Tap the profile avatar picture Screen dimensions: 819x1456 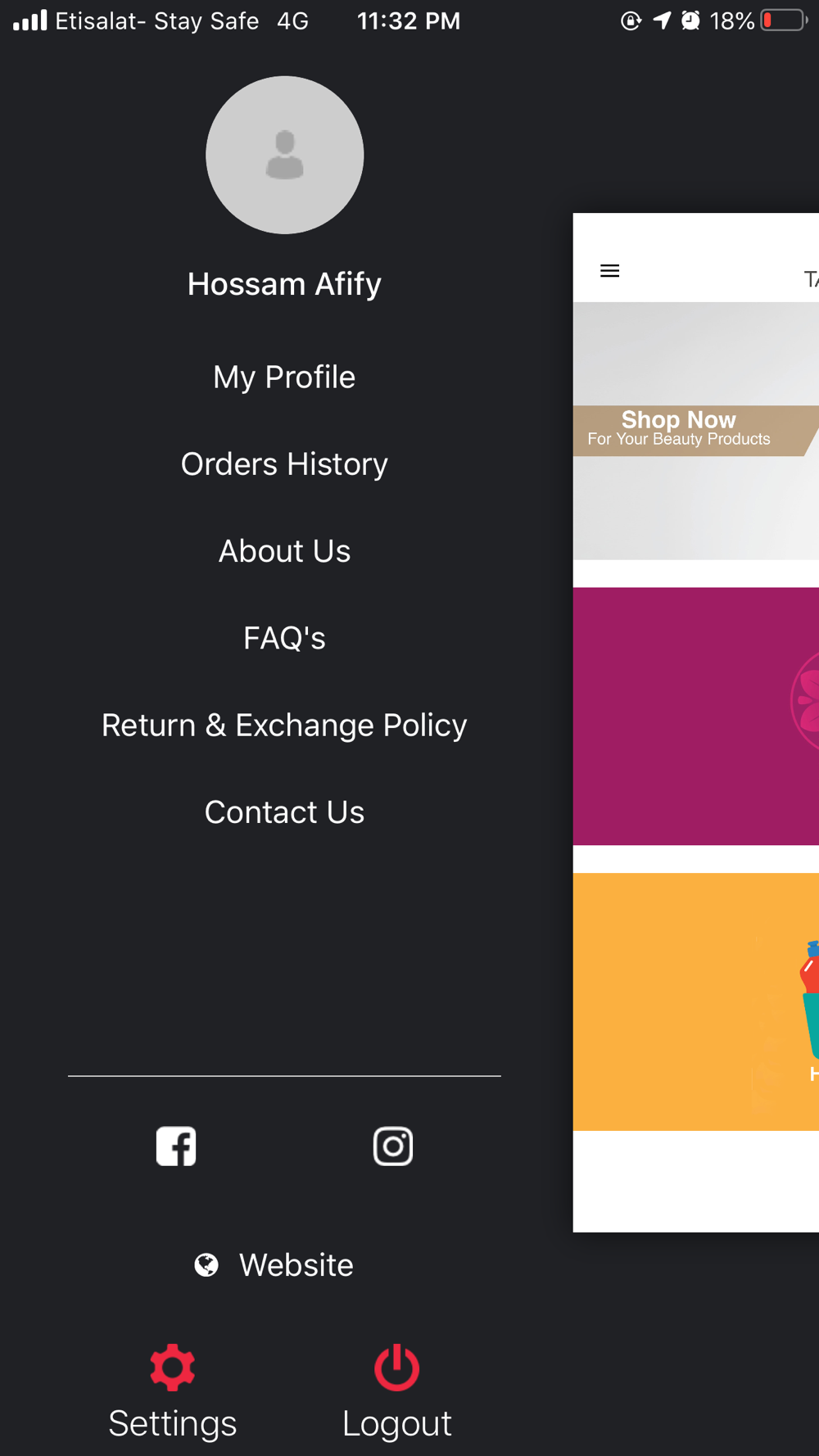tap(284, 156)
